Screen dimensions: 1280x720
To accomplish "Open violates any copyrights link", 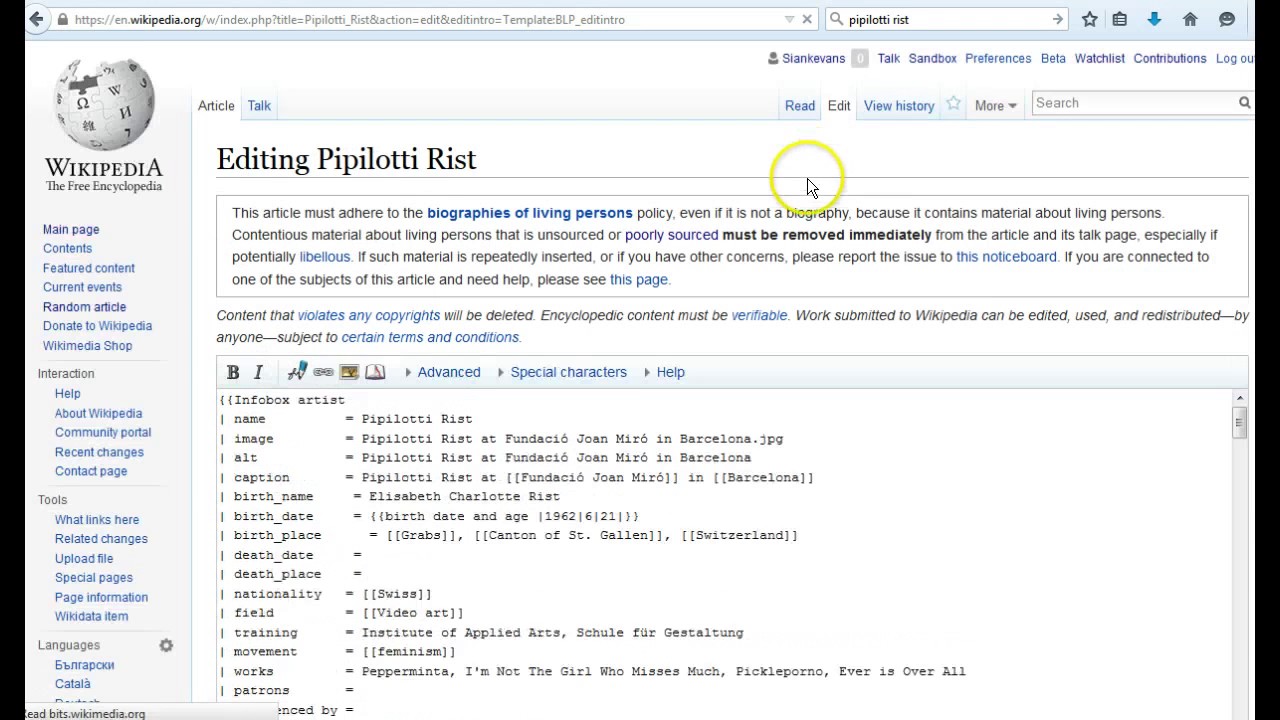I will coord(369,315).
